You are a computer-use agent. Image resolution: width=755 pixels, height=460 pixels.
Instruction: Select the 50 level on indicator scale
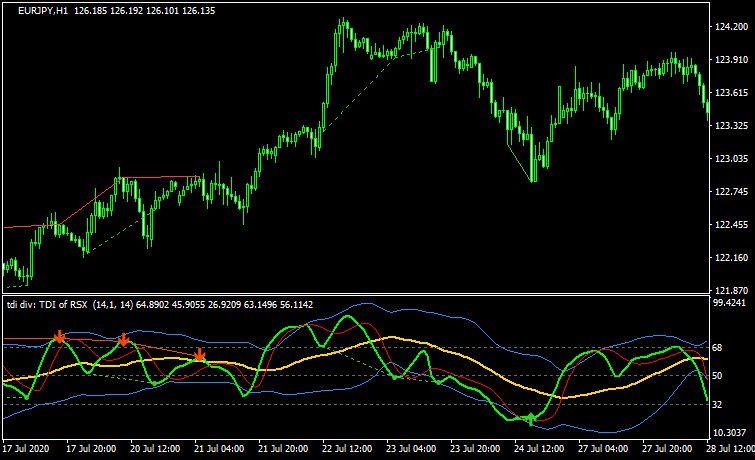tap(718, 376)
